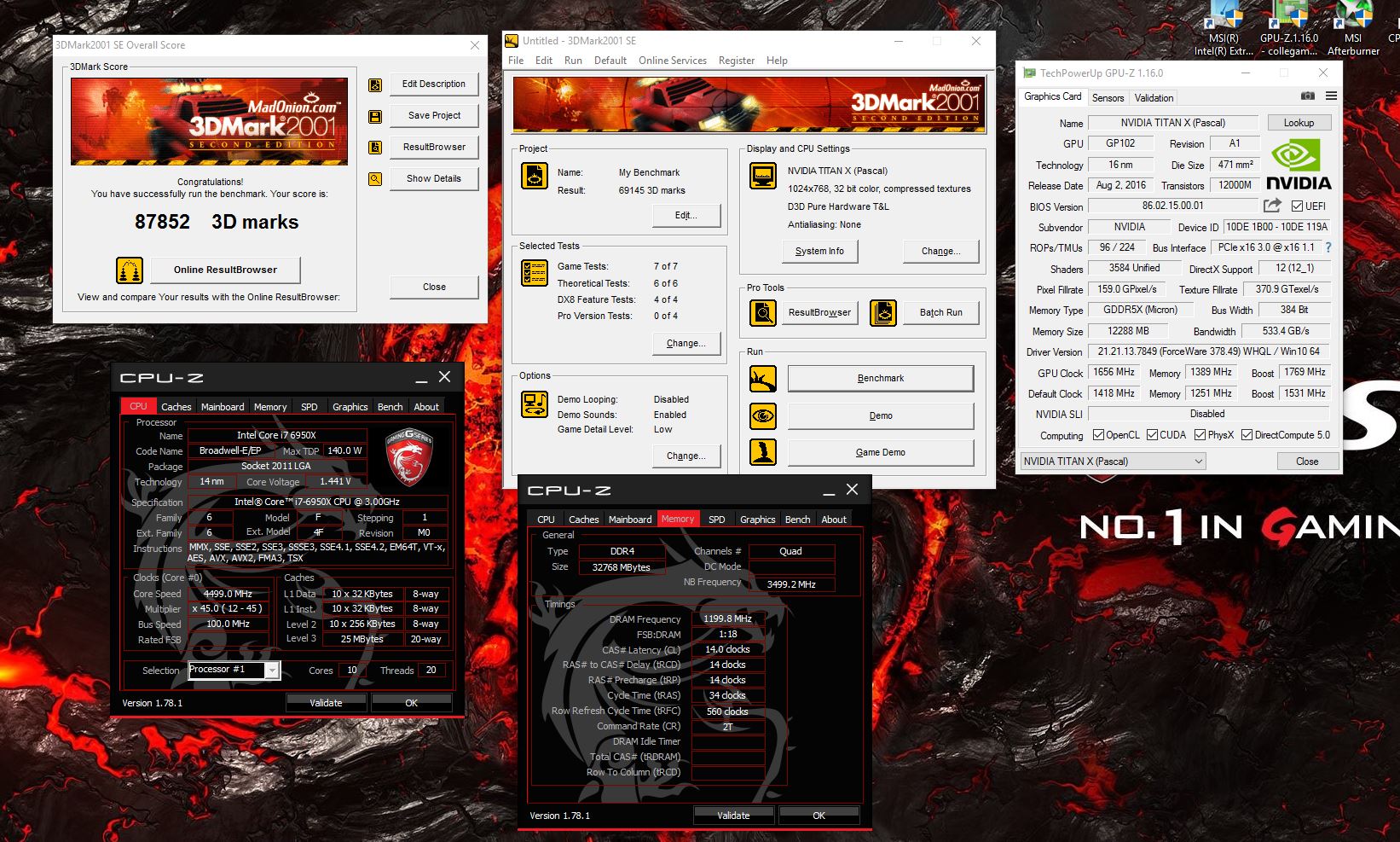The height and width of the screenshot is (842, 1400).
Task: Open the Run menu in 3DMark2001
Action: coord(573,61)
